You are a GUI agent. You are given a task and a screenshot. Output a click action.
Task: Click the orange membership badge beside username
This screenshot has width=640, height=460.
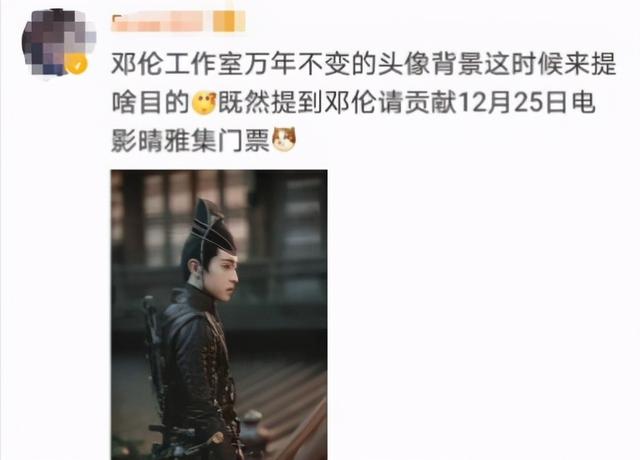click(x=229, y=21)
